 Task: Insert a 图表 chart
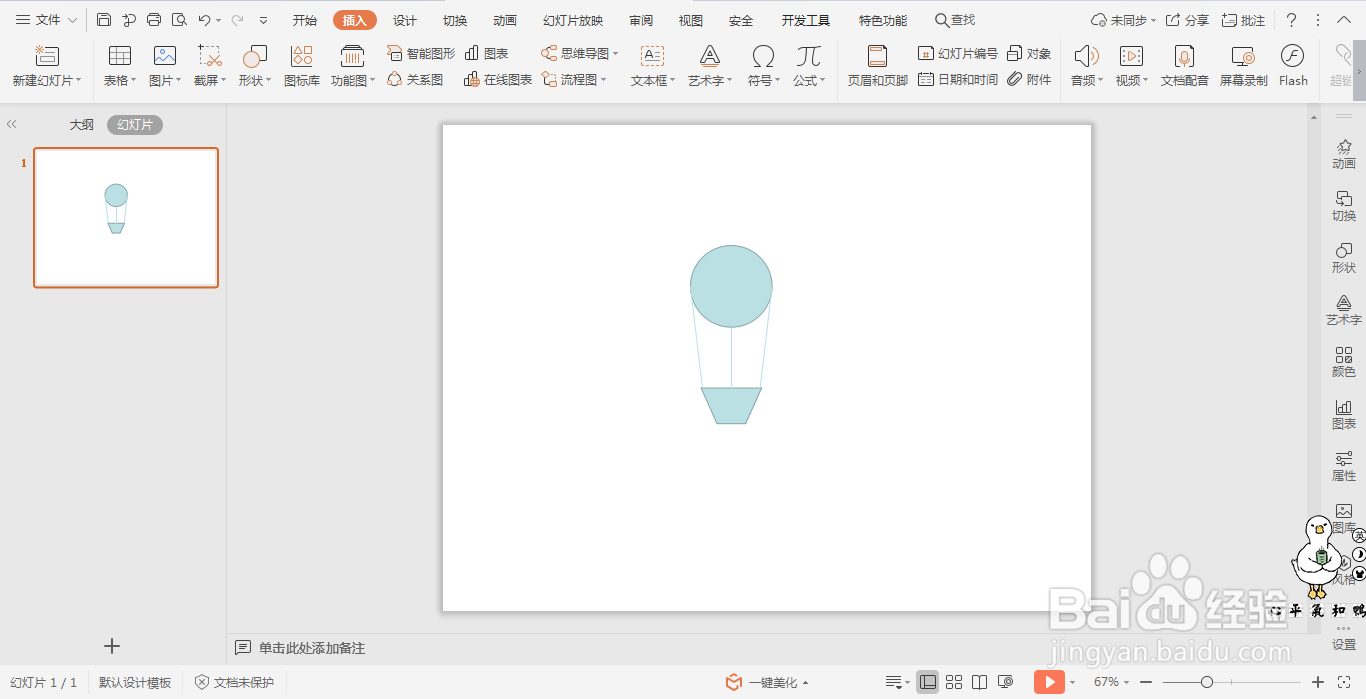[x=487, y=53]
